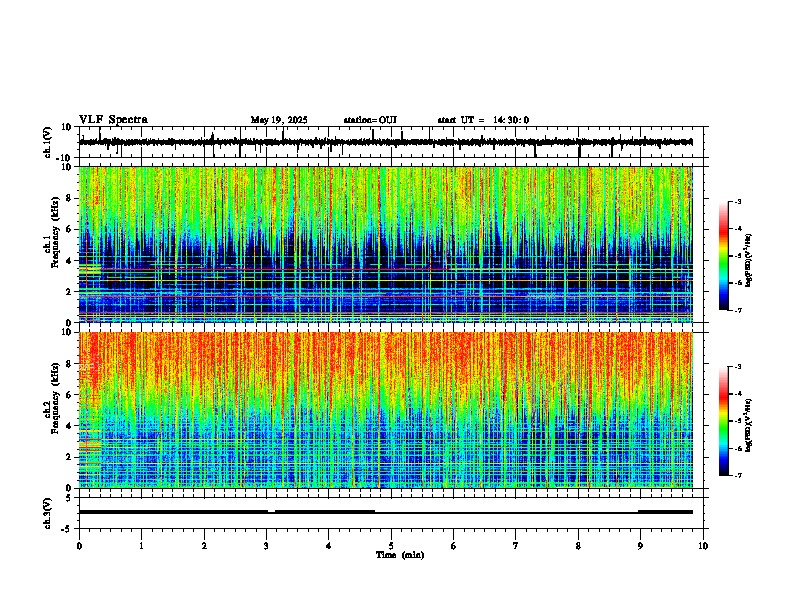This screenshot has width=792, height=612.
Task: Click the '8' tick on ch.2 frequency axis
Action: [70, 364]
